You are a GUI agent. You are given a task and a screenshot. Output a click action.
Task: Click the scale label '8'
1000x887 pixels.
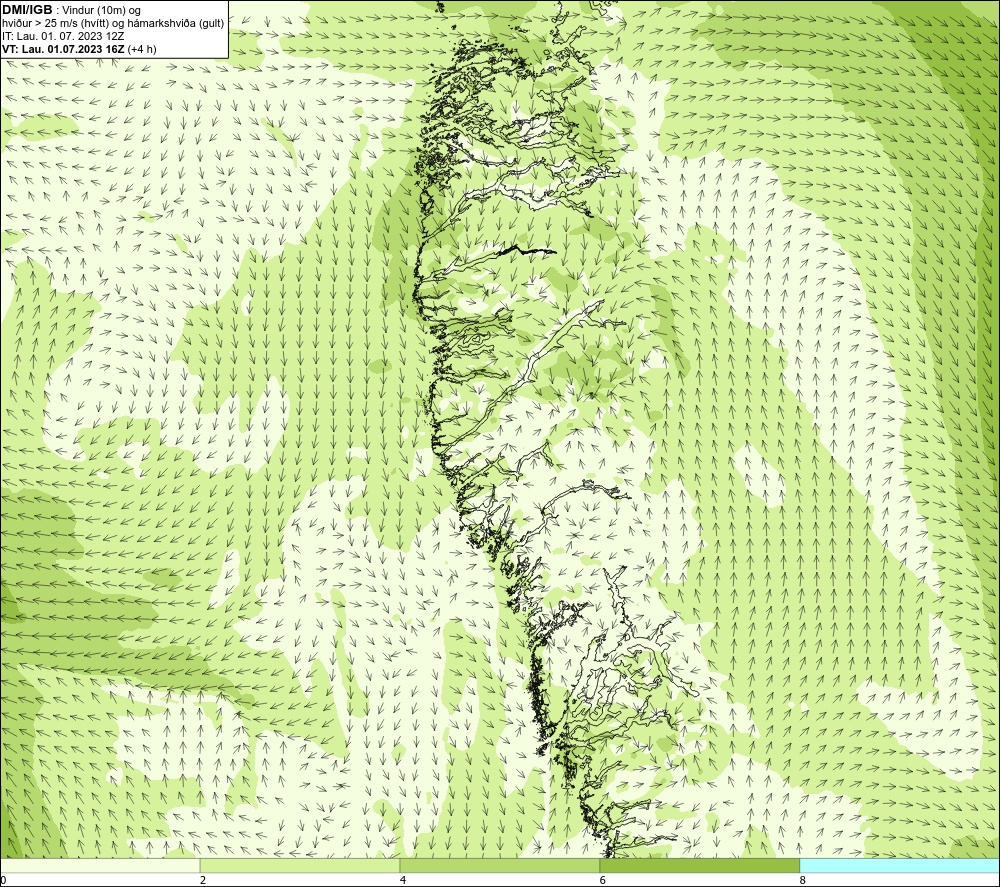tap(802, 881)
